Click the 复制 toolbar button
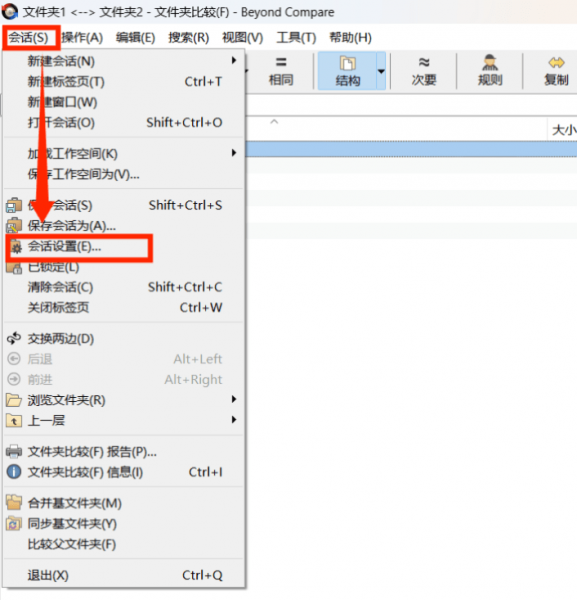The image size is (577, 600). click(x=556, y=71)
